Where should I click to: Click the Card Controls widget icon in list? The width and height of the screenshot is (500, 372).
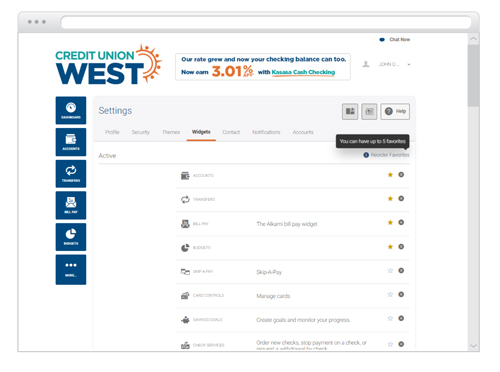[x=185, y=295]
